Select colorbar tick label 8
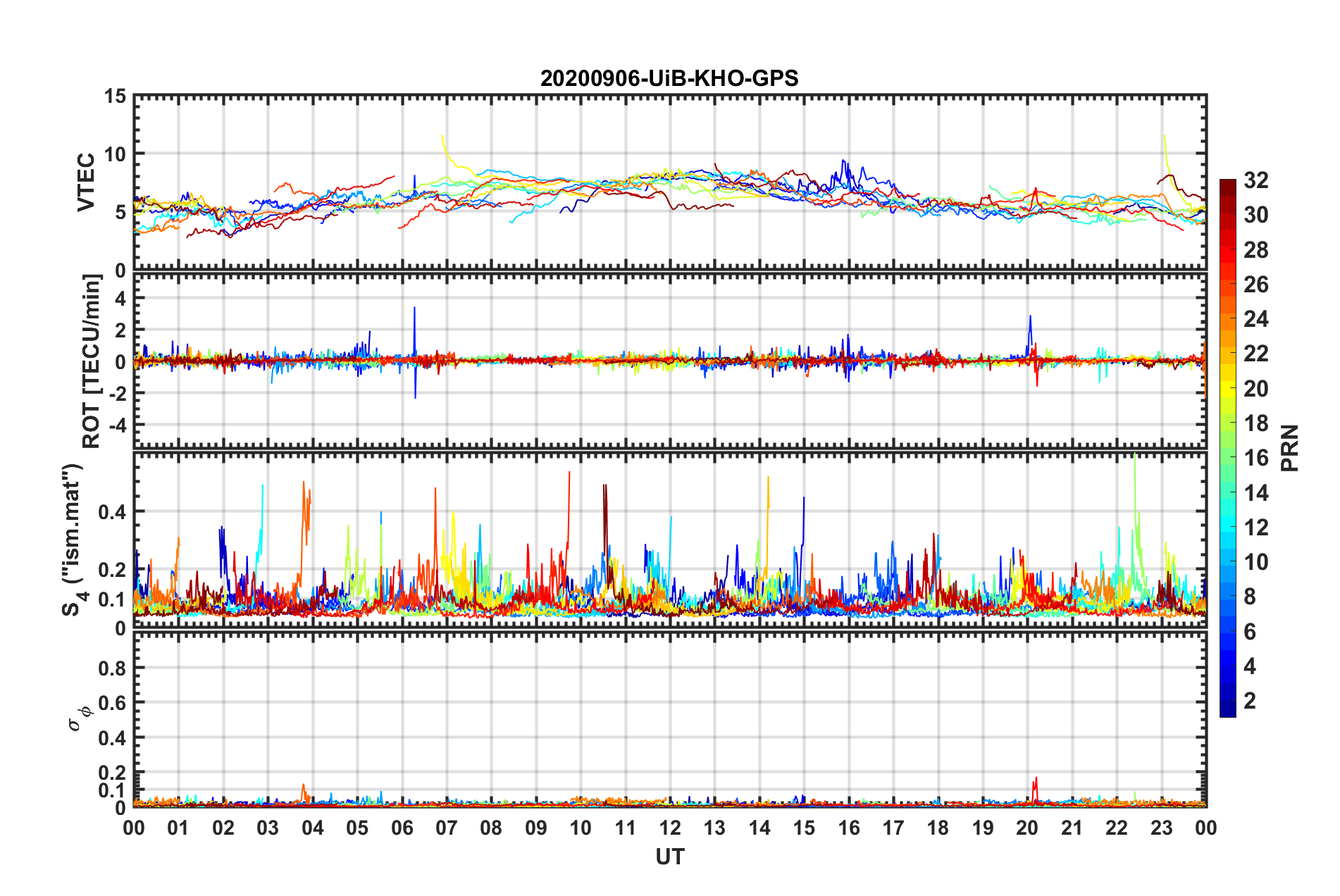The height and width of the screenshot is (896, 1340). [1250, 597]
